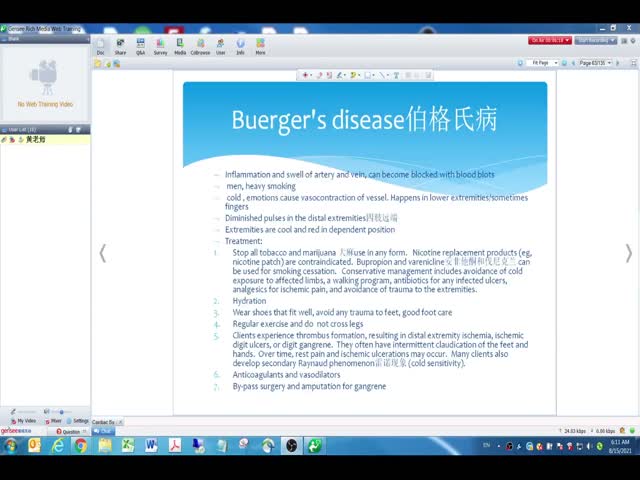Show the Info panel
The height and width of the screenshot is (480, 640).
pyautogui.click(x=240, y=47)
